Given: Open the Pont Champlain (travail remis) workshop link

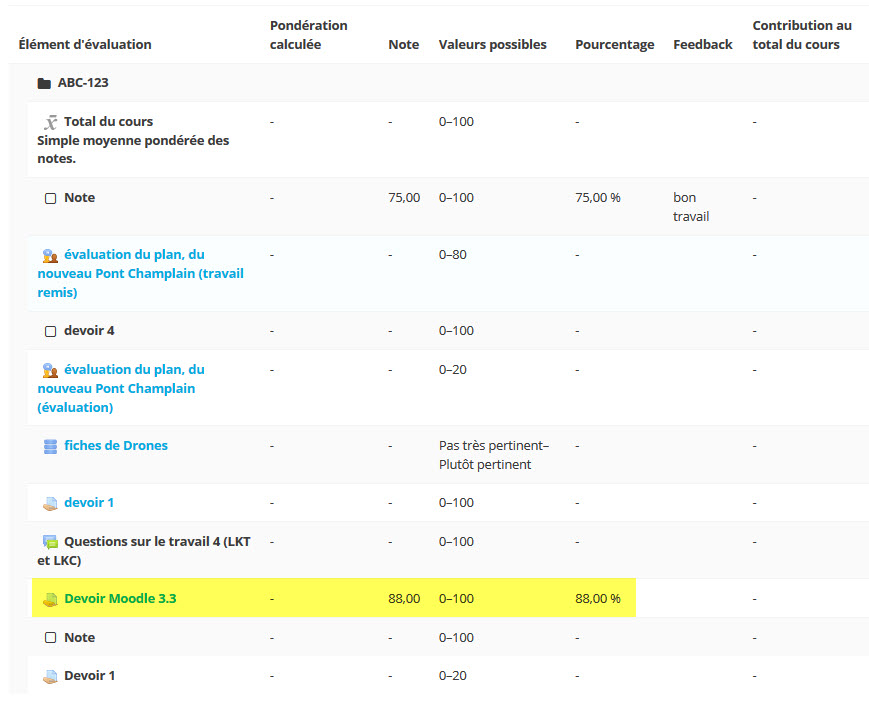Looking at the screenshot, I should click(140, 274).
